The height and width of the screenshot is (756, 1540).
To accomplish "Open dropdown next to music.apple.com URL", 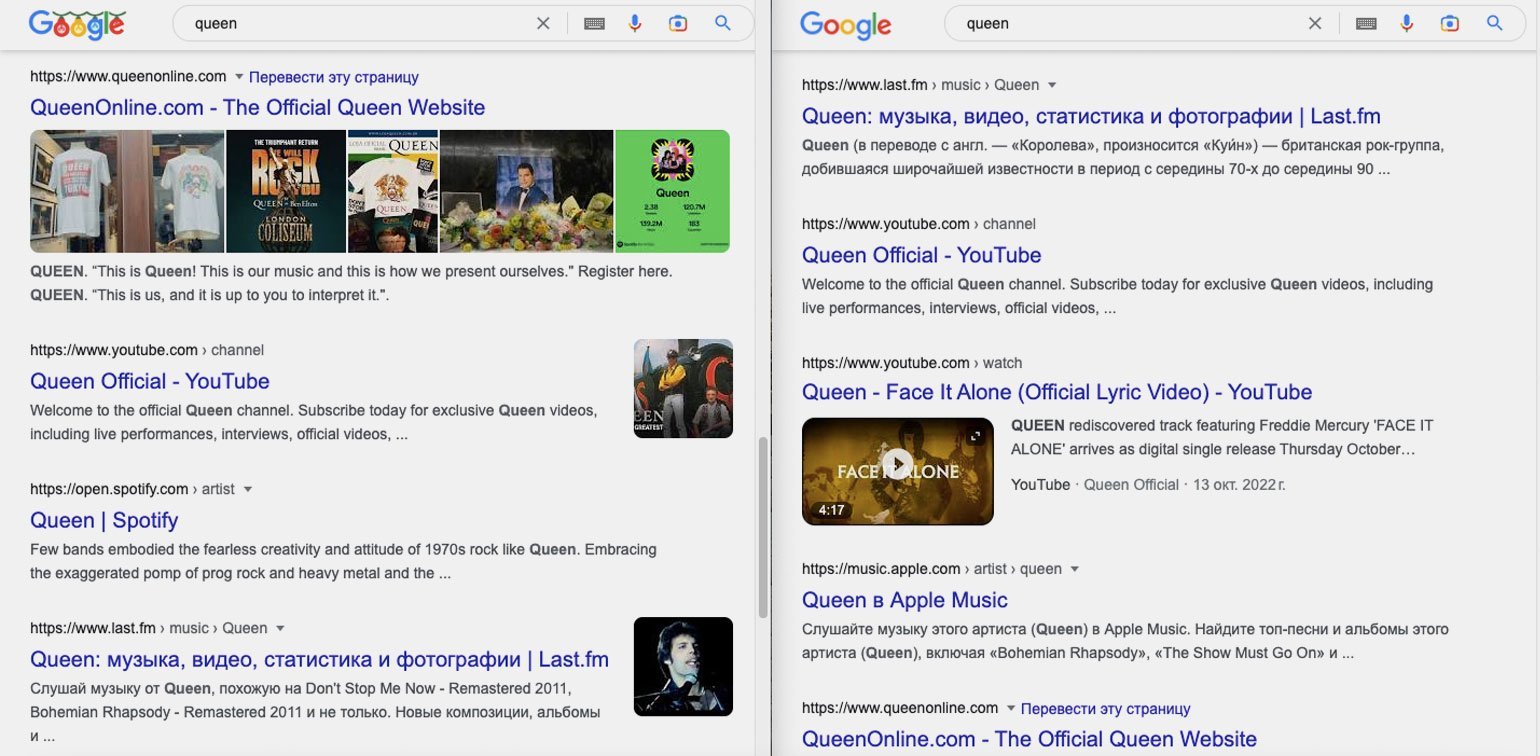I will click(x=1075, y=569).
